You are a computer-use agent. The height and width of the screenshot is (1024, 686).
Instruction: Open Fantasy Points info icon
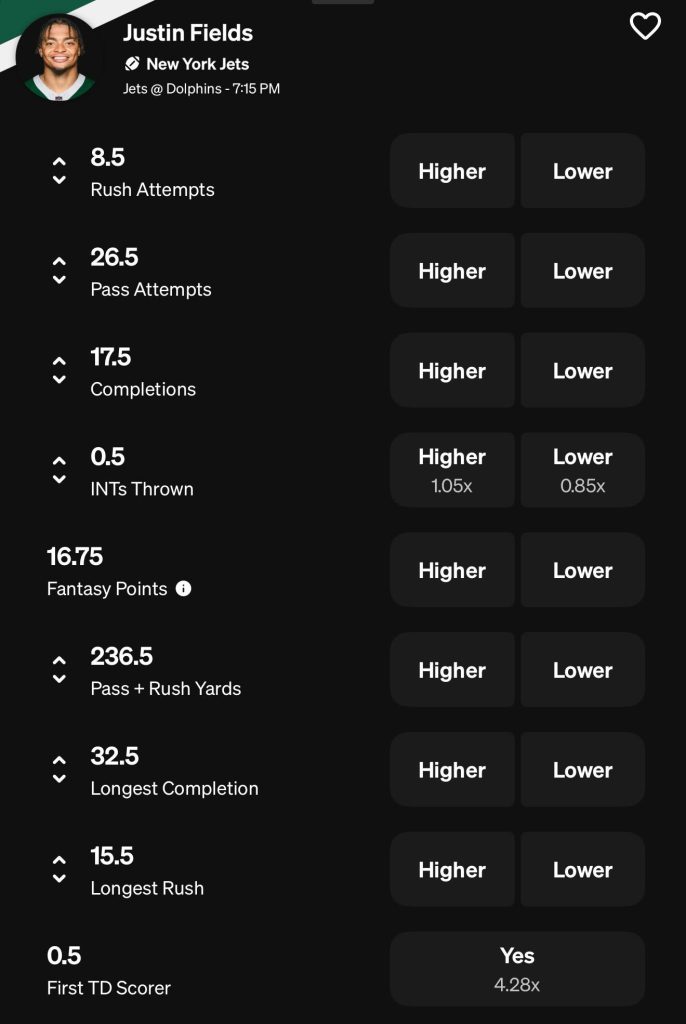(x=183, y=589)
